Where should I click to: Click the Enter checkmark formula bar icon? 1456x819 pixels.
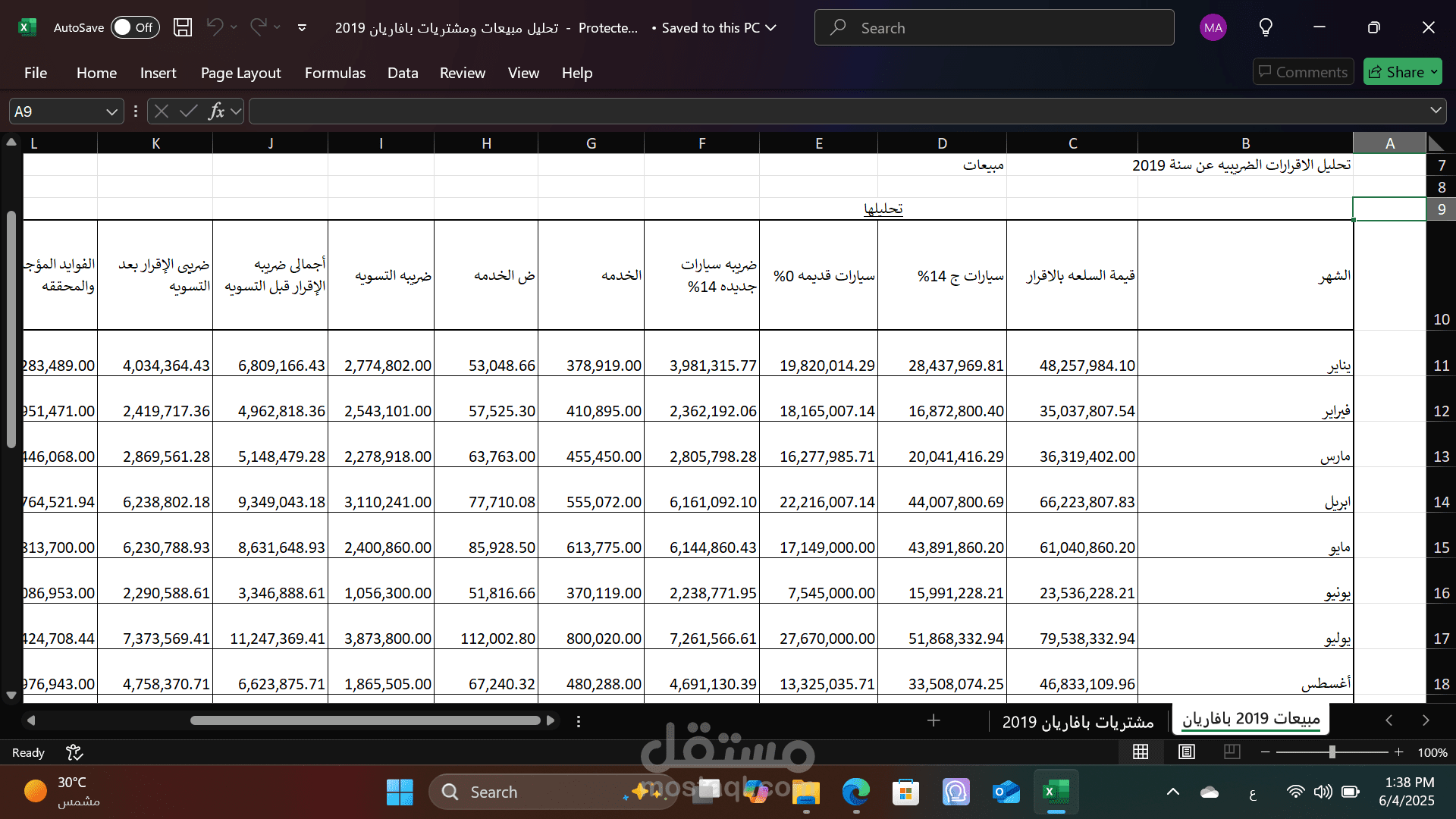coord(189,111)
